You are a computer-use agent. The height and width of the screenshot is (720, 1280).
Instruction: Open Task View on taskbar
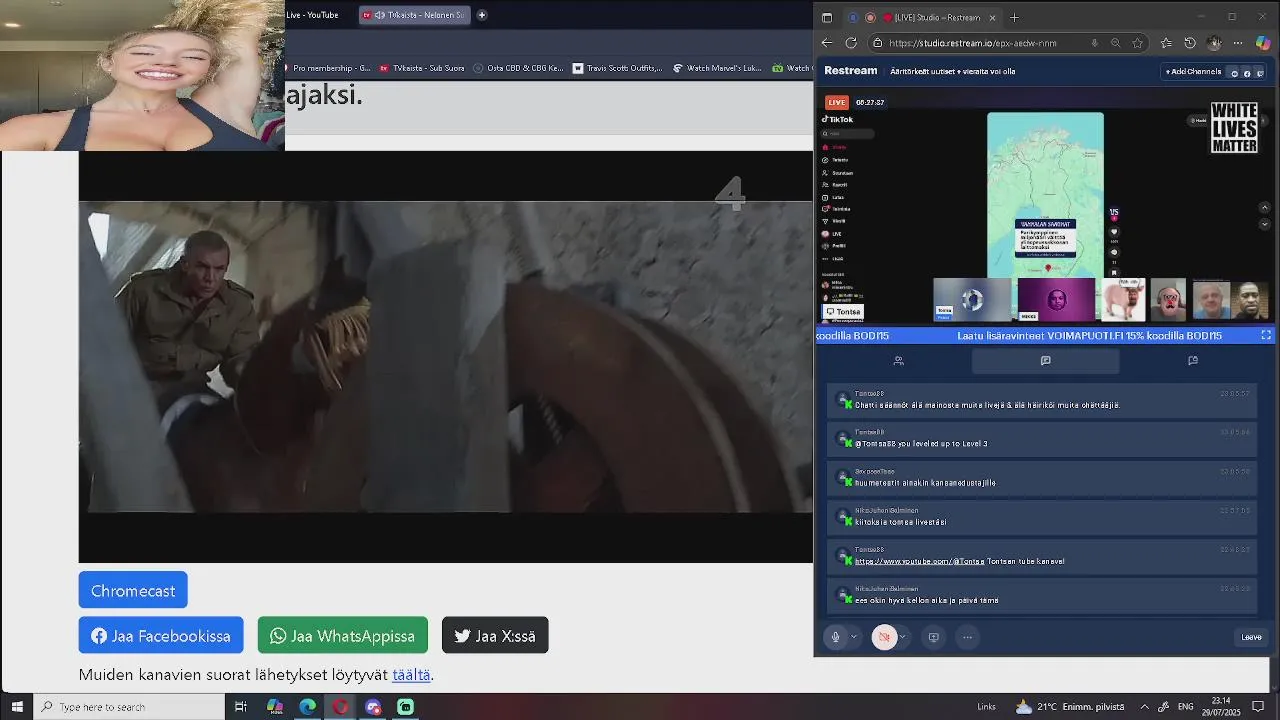click(x=241, y=707)
